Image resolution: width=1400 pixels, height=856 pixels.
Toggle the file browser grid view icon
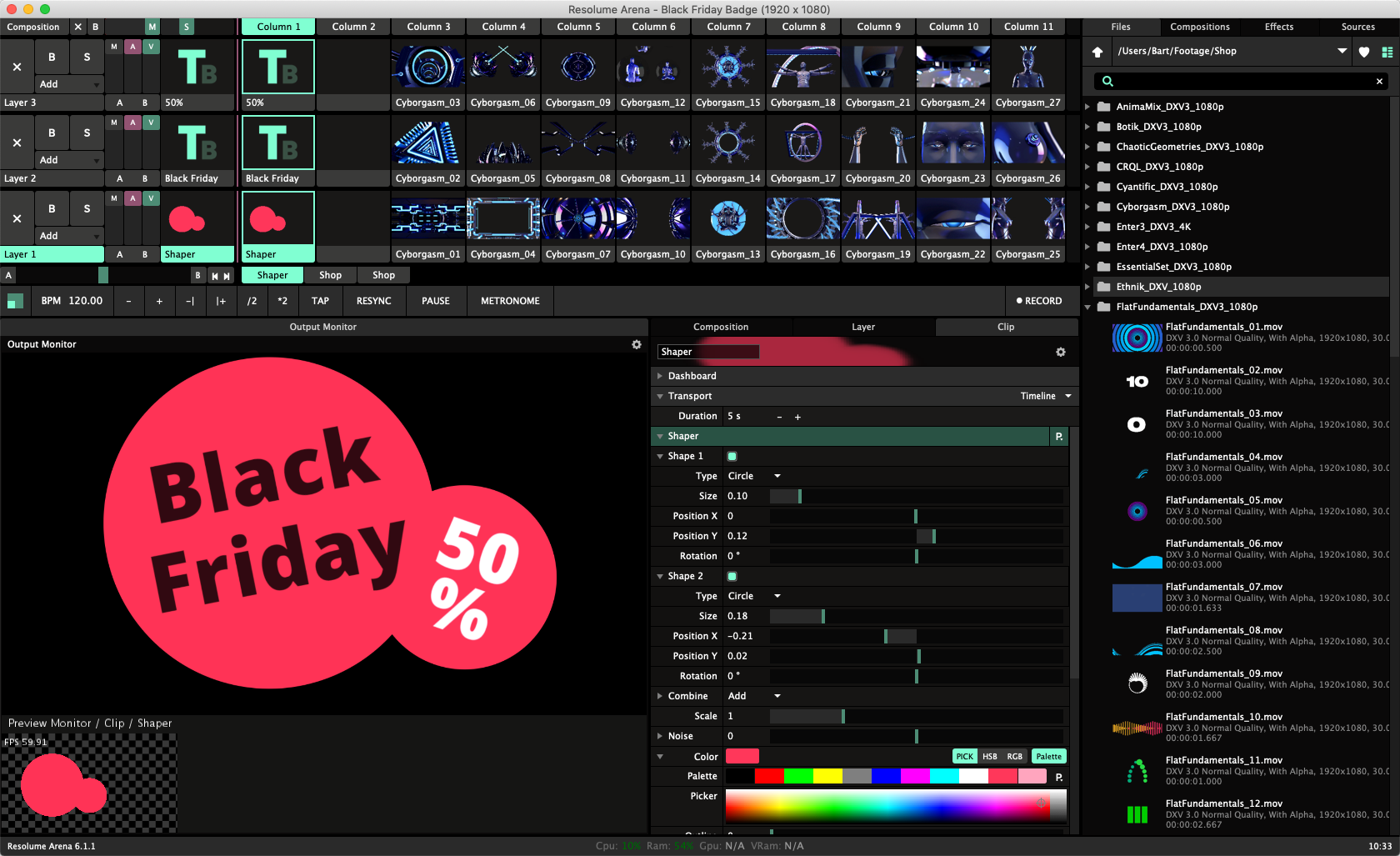pyautogui.click(x=1387, y=52)
